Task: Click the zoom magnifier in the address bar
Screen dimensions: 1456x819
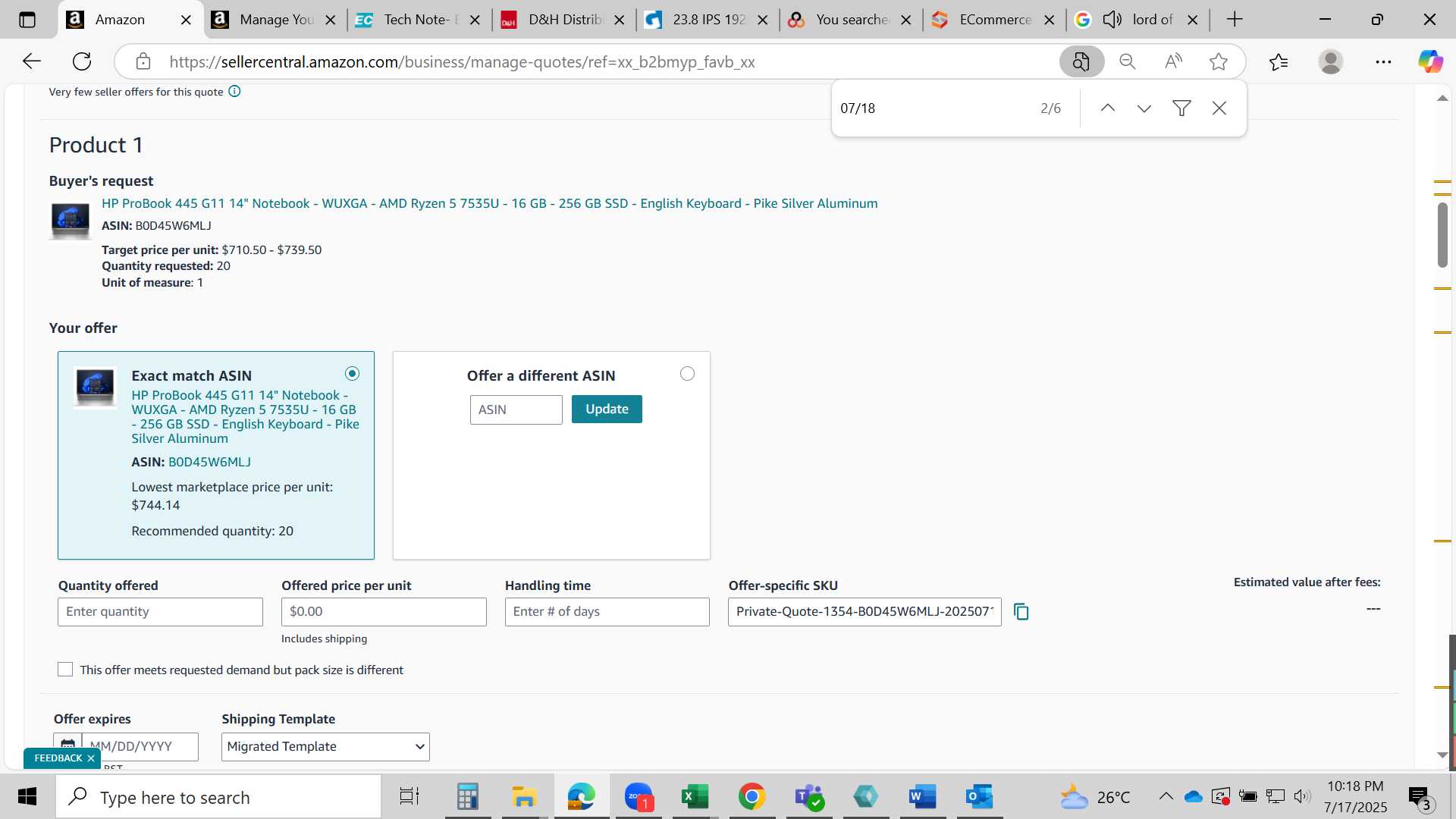Action: (1128, 61)
